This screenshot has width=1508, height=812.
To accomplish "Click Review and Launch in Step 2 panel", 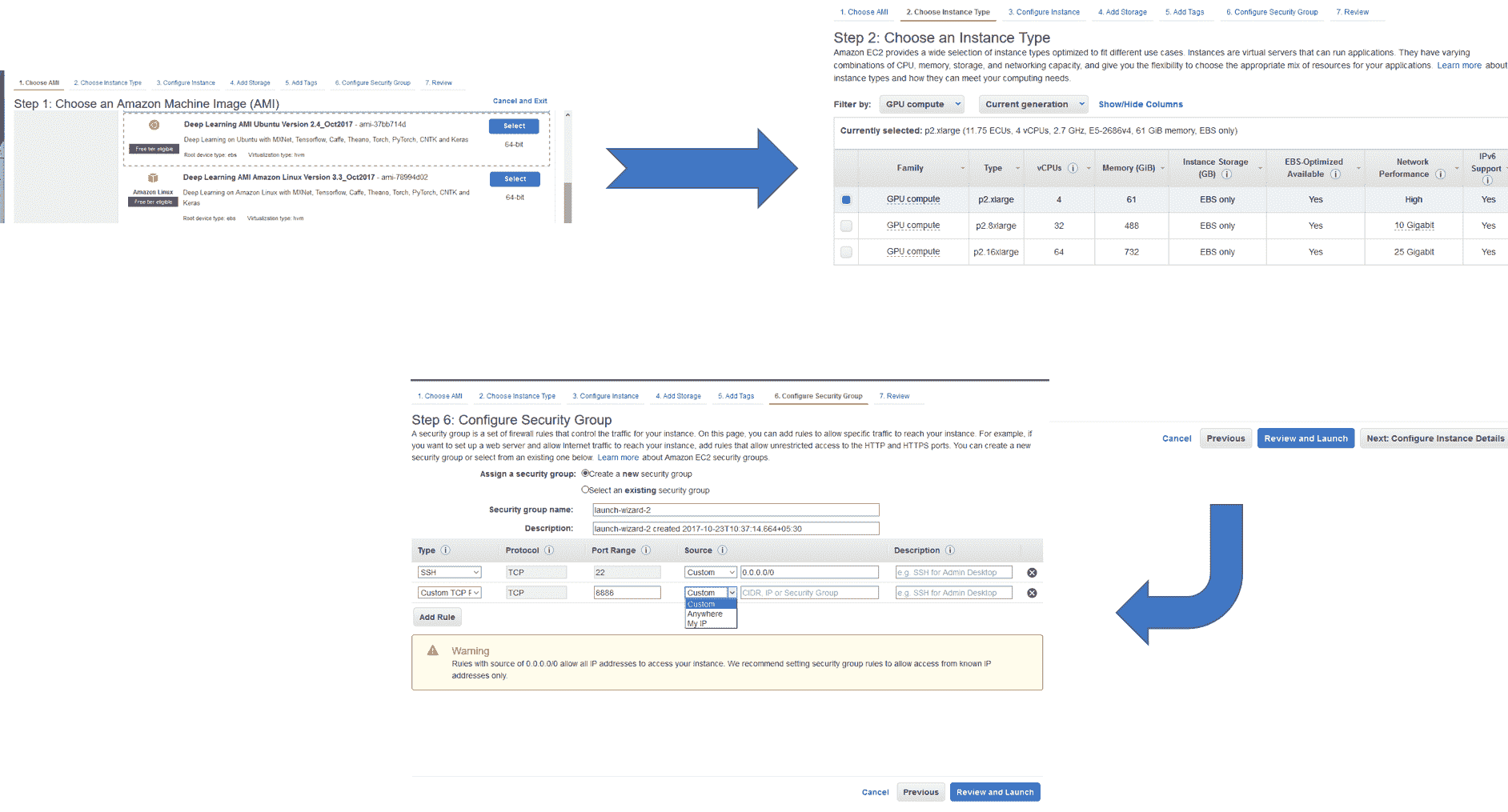I will 1305,438.
